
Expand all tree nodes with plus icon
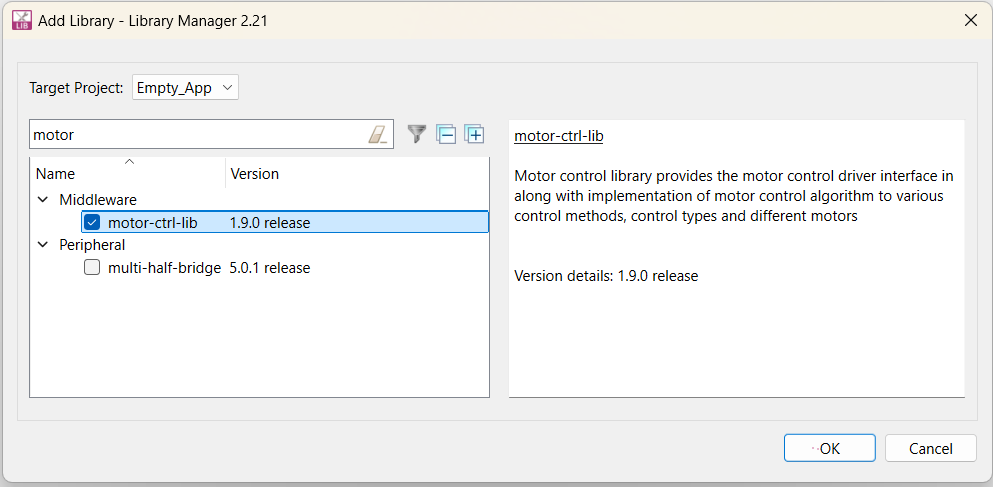tap(474, 134)
